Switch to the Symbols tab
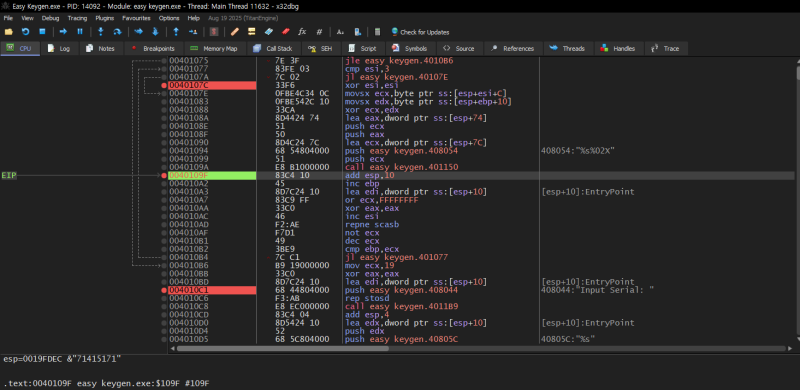The height and width of the screenshot is (390, 800). 410,48
